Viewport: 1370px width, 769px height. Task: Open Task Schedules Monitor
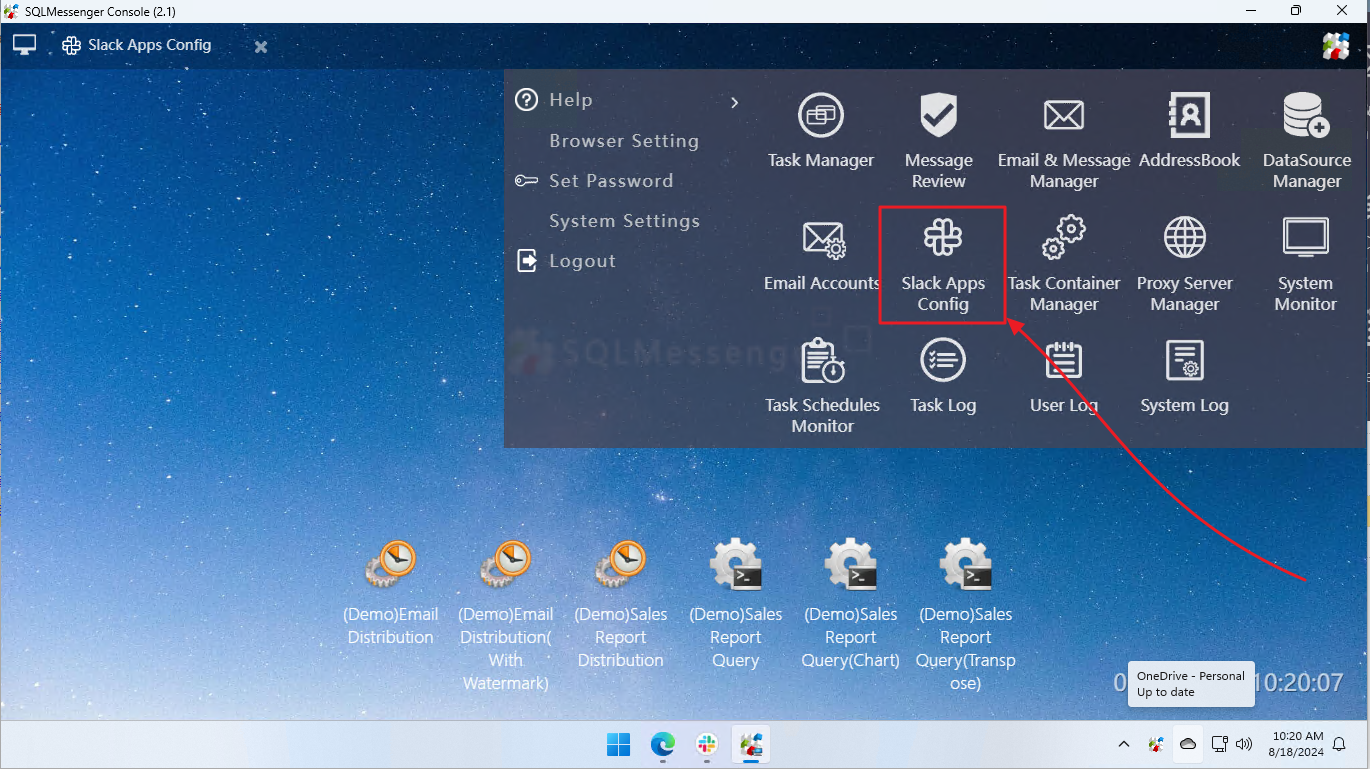click(823, 387)
